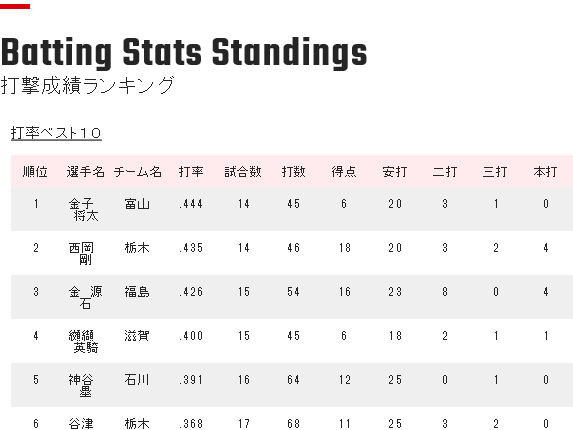Select the 順位 column header
Viewport: 573px width, 430px height.
pos(35,172)
